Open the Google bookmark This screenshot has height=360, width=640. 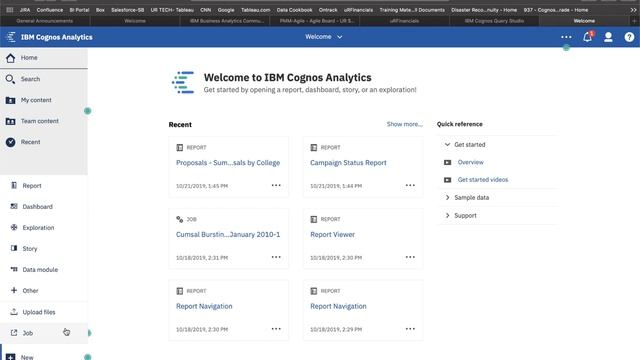[226, 10]
